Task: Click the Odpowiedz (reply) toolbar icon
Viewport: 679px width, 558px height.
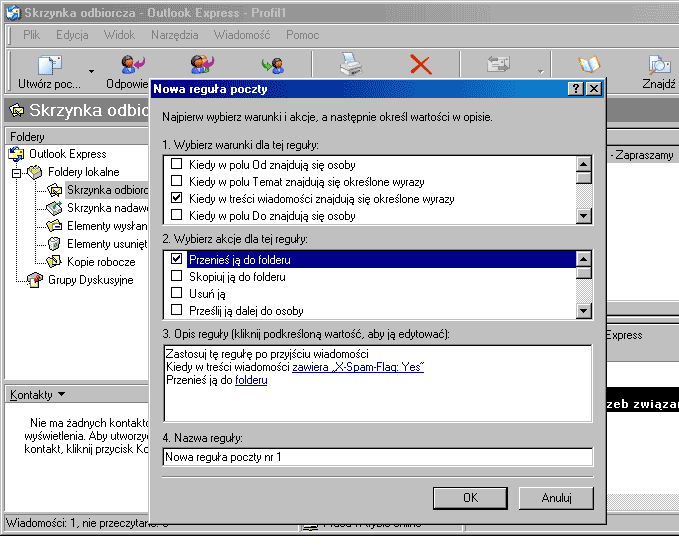Action: (x=130, y=66)
